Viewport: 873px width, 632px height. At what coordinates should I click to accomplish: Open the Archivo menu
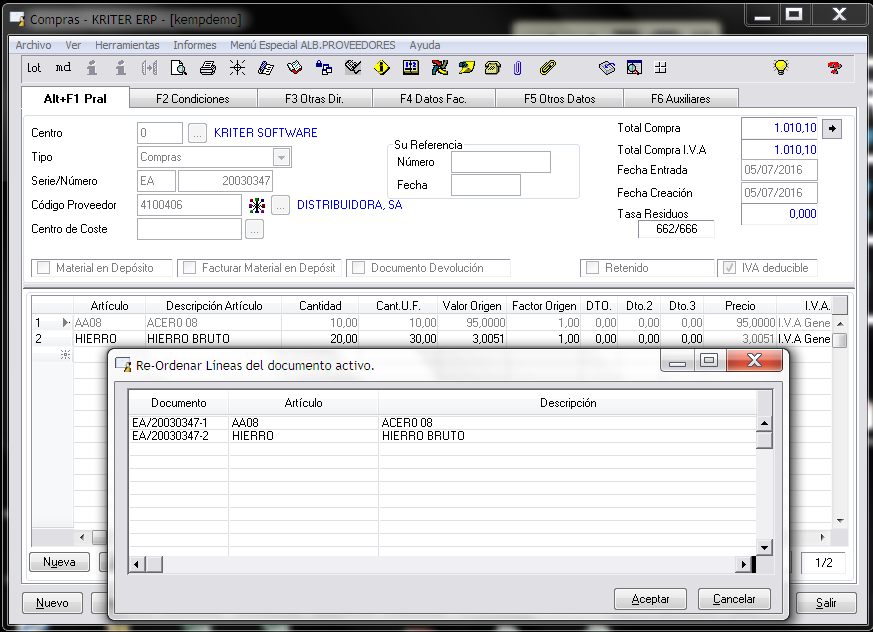33,45
